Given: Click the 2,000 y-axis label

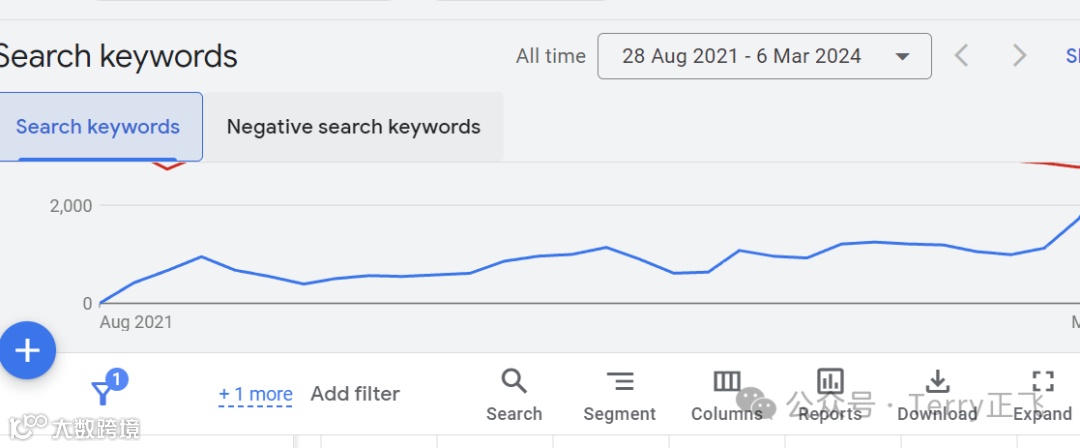Looking at the screenshot, I should click(x=72, y=206).
